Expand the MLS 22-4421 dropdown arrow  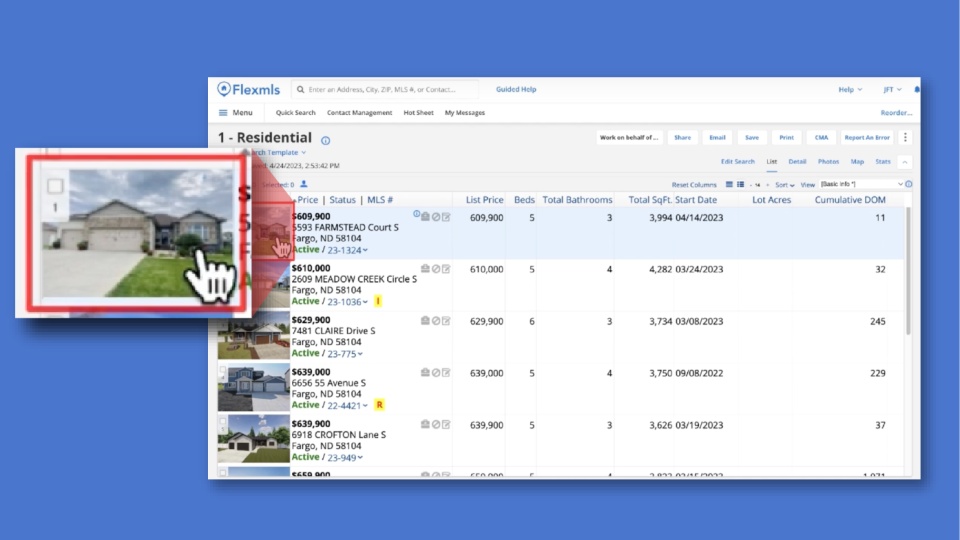click(x=365, y=405)
